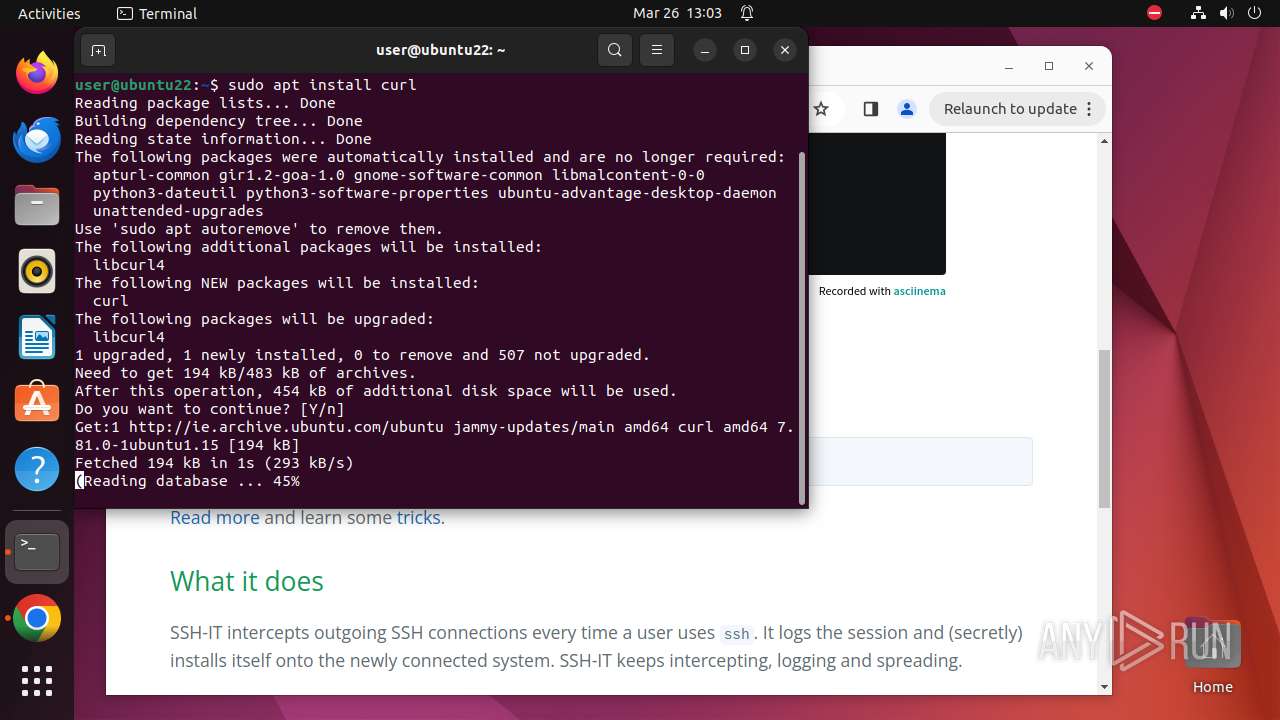Open Terminal app menu in top bar
Image resolution: width=1280 pixels, height=720 pixels.
pos(157,13)
